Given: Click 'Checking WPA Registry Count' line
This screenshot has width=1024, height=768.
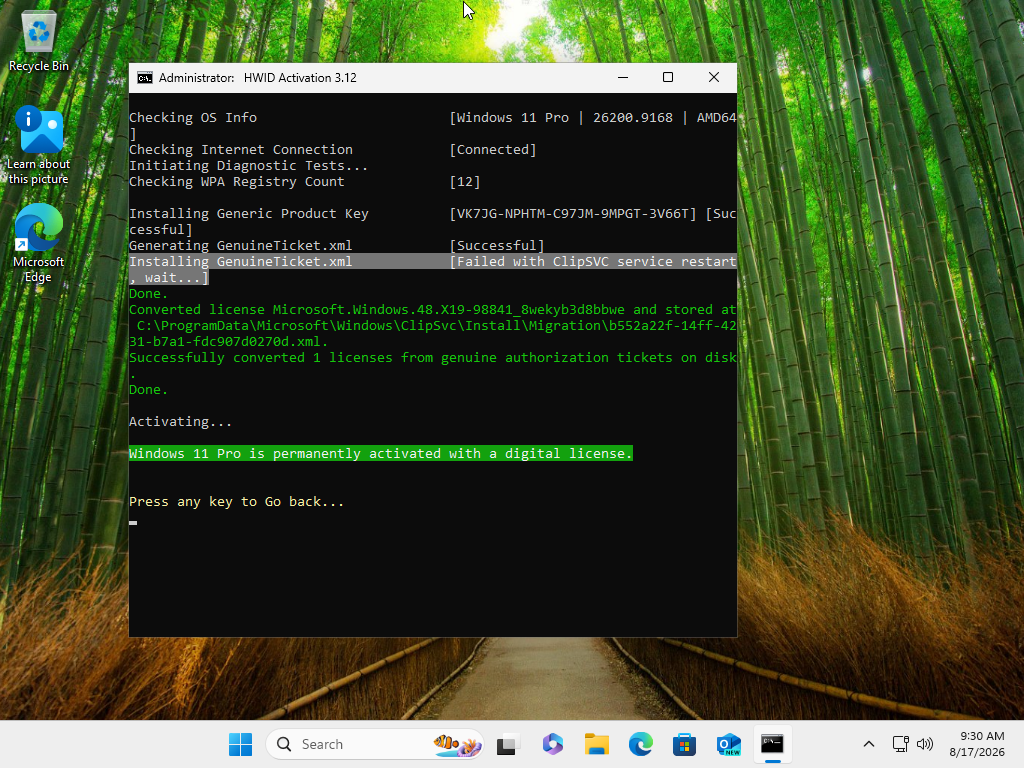Looking at the screenshot, I should point(236,182).
